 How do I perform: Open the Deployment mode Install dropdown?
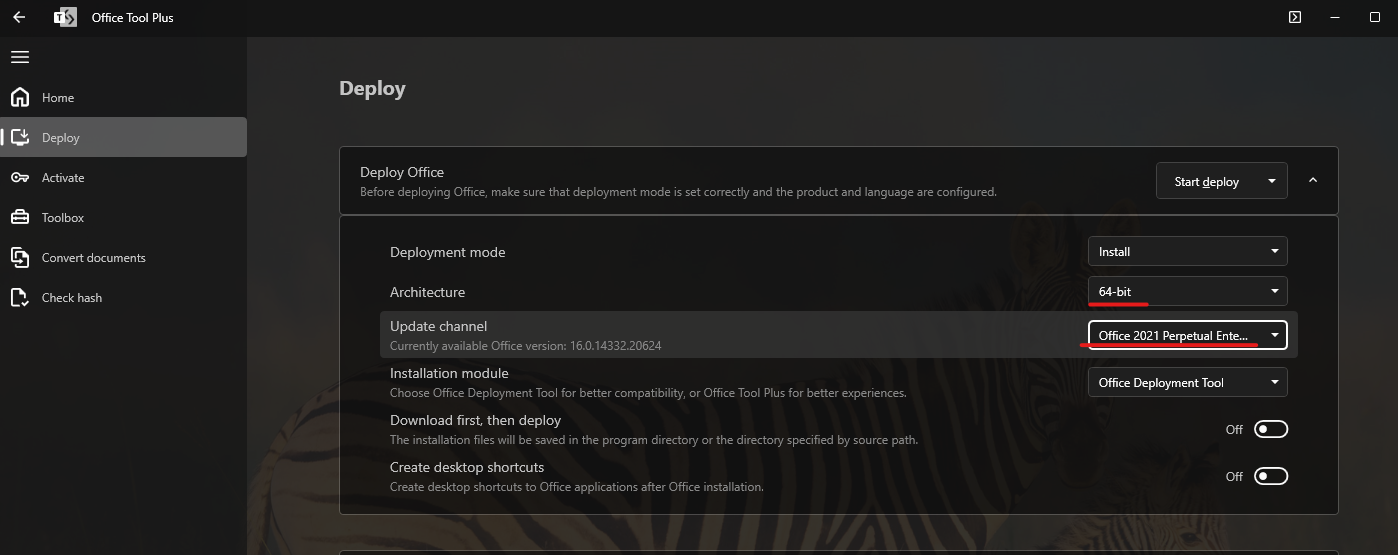point(1187,252)
